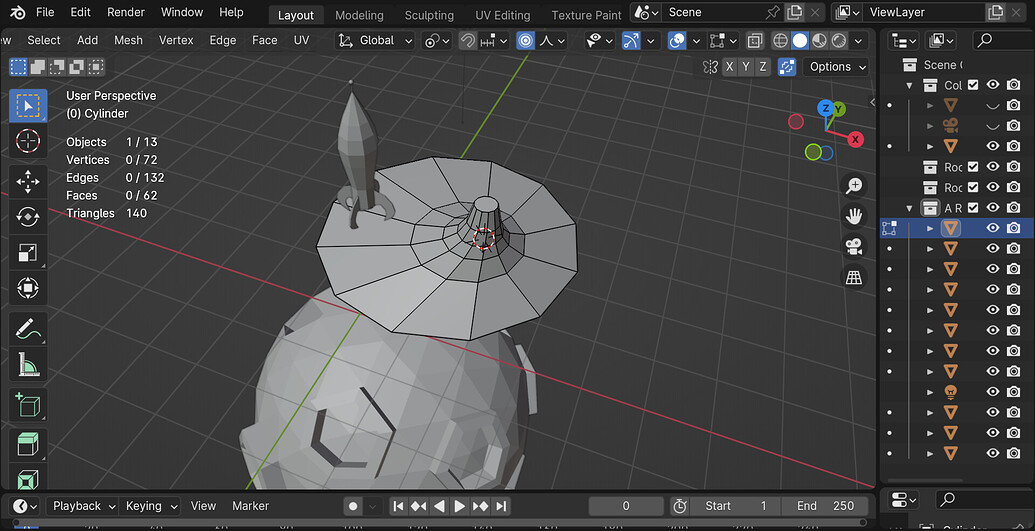Screen dimensions: 1035x531
Task: Switch to orthographic grid view icon
Action: pyautogui.click(x=854, y=277)
